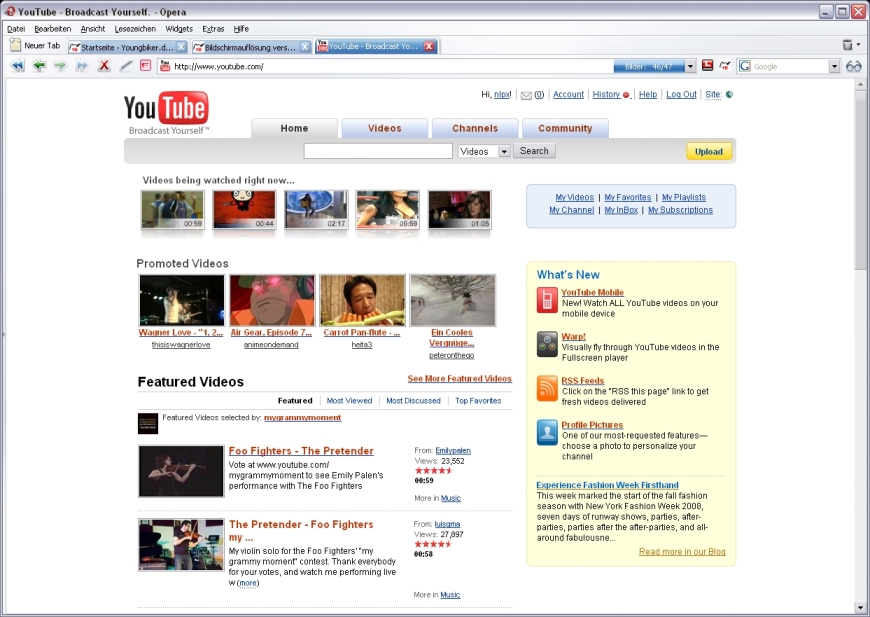
Task: Open the Datei menu
Action: click(x=16, y=29)
